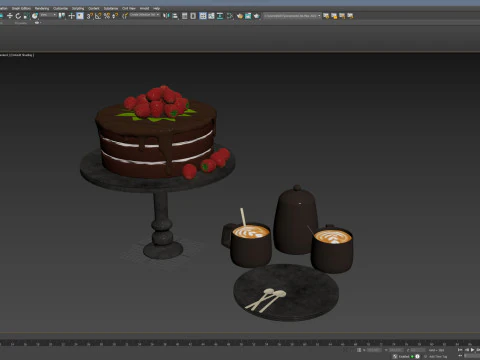Open the Schematic View
480x360 pixels.
point(220,16)
